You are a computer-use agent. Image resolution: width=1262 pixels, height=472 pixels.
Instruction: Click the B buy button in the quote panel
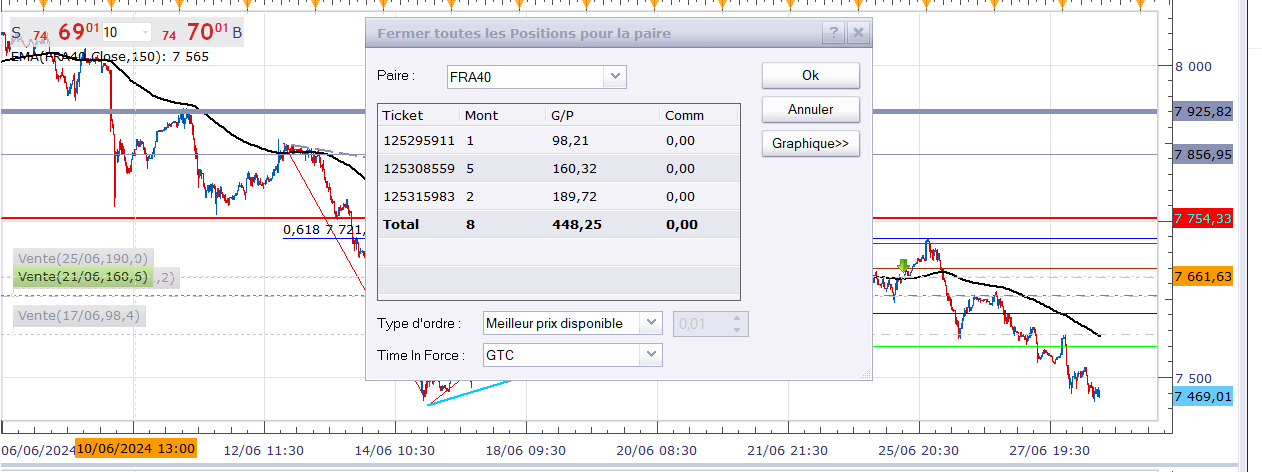coord(237,33)
